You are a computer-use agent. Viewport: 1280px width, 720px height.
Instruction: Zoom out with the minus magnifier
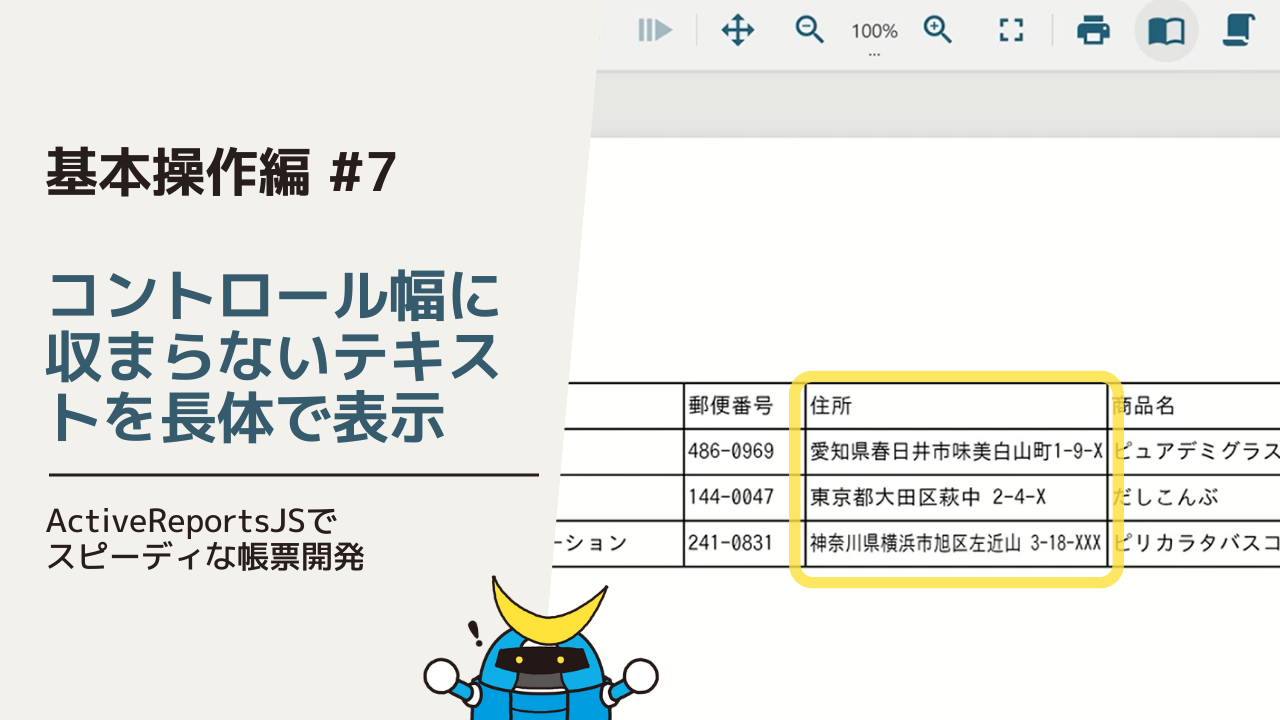click(x=809, y=30)
